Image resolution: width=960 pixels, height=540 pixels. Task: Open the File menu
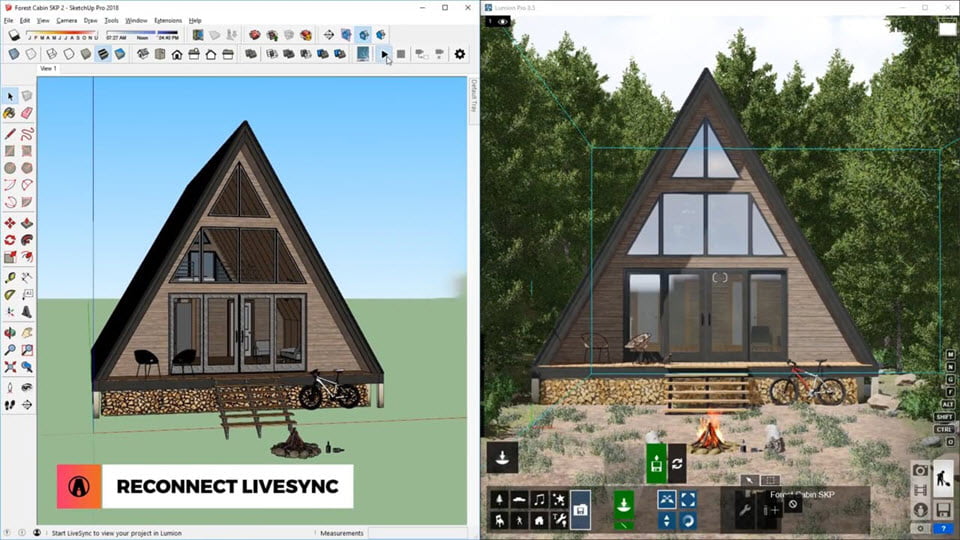point(9,20)
